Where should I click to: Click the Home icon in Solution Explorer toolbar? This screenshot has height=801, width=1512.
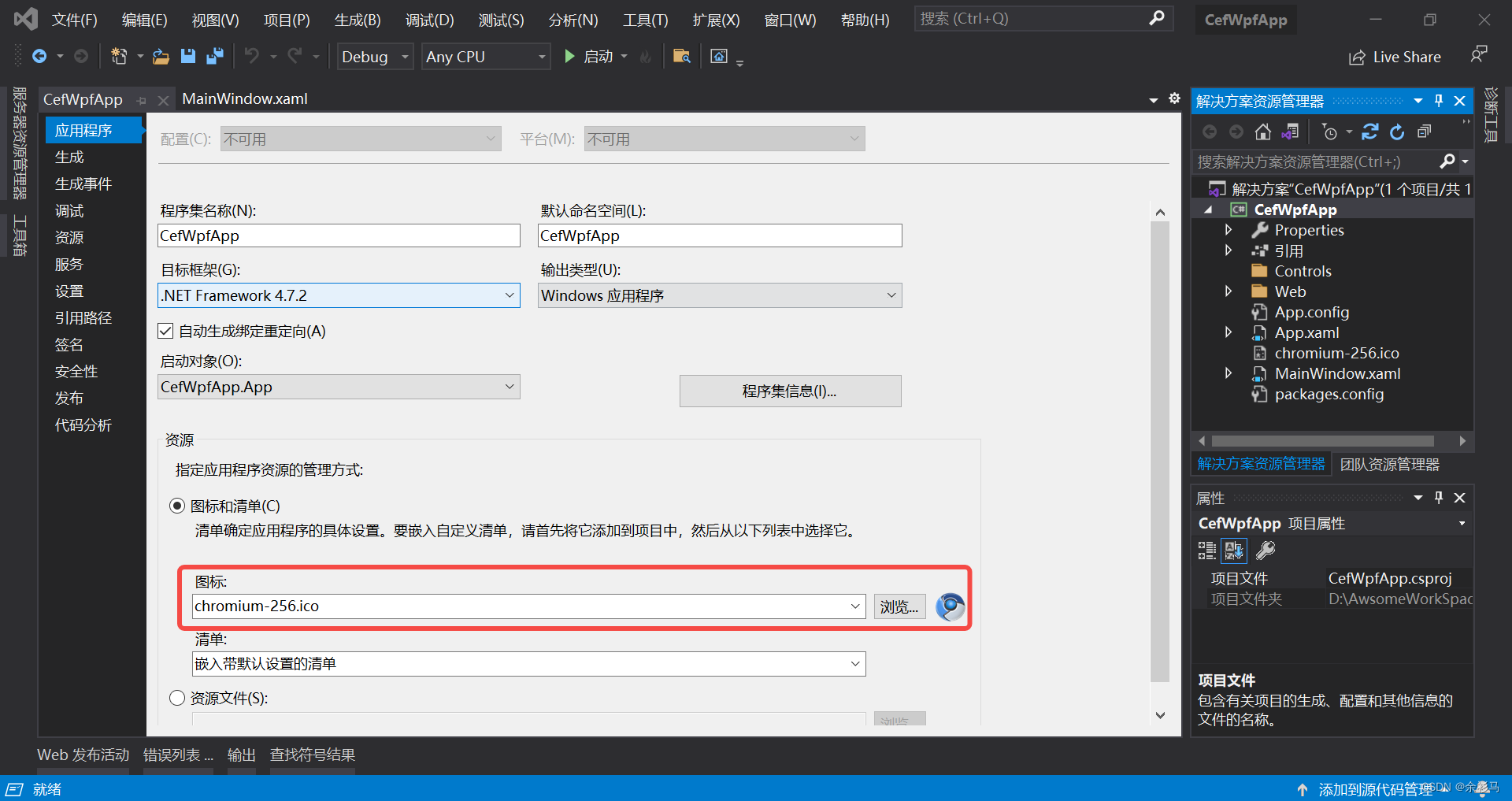[1262, 132]
